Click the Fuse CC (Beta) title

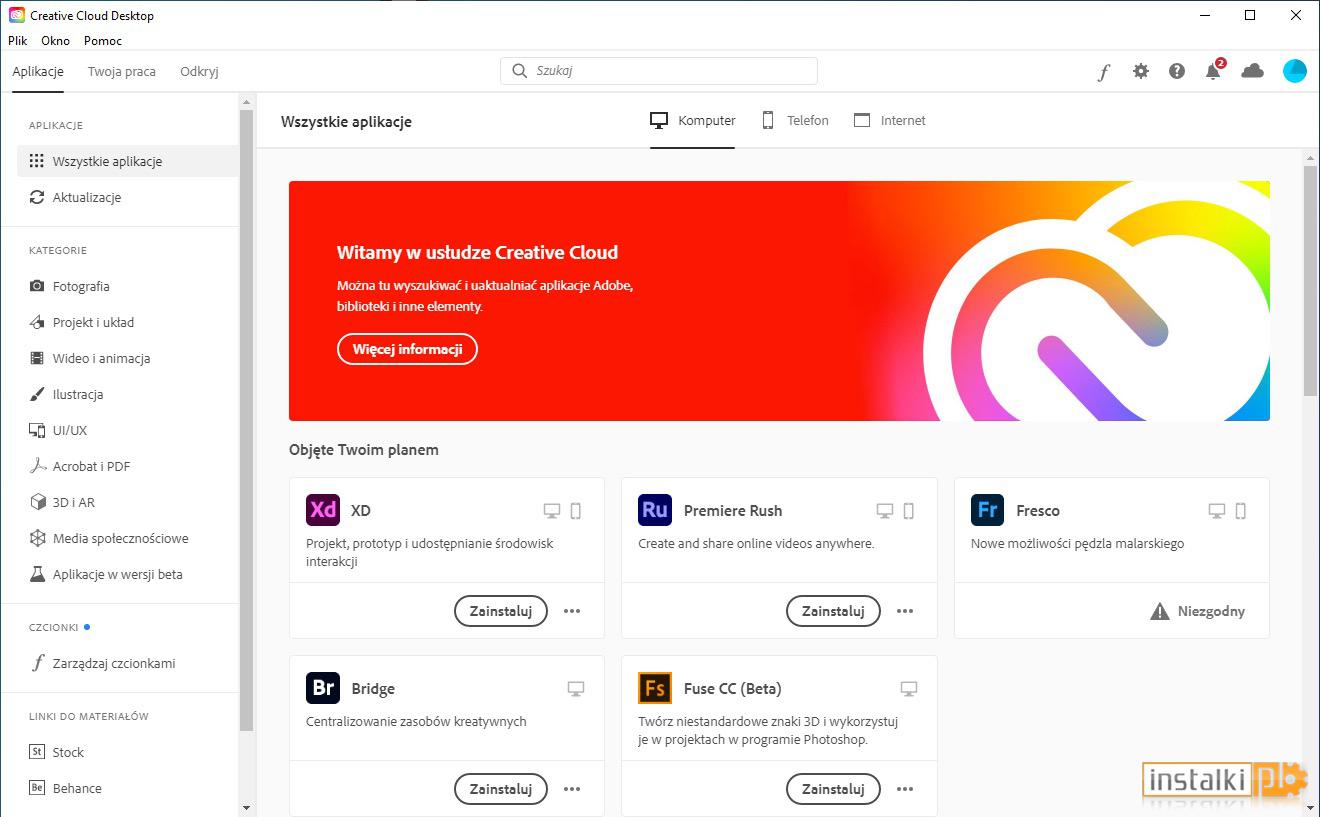(733, 688)
